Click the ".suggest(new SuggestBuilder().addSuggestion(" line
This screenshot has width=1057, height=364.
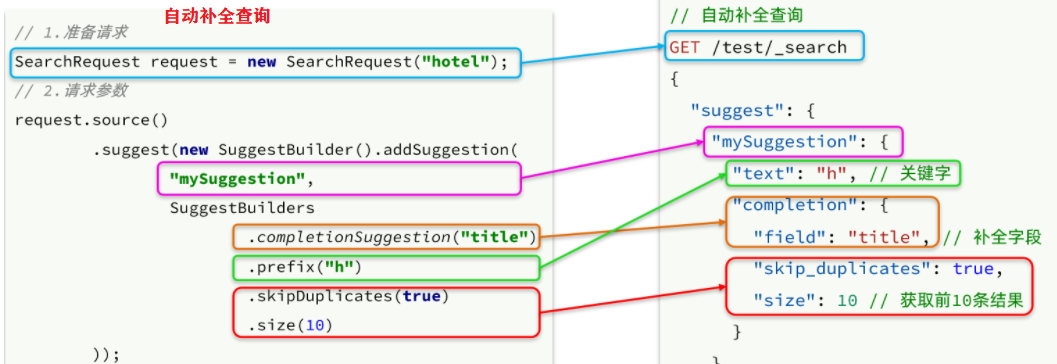click(305, 150)
